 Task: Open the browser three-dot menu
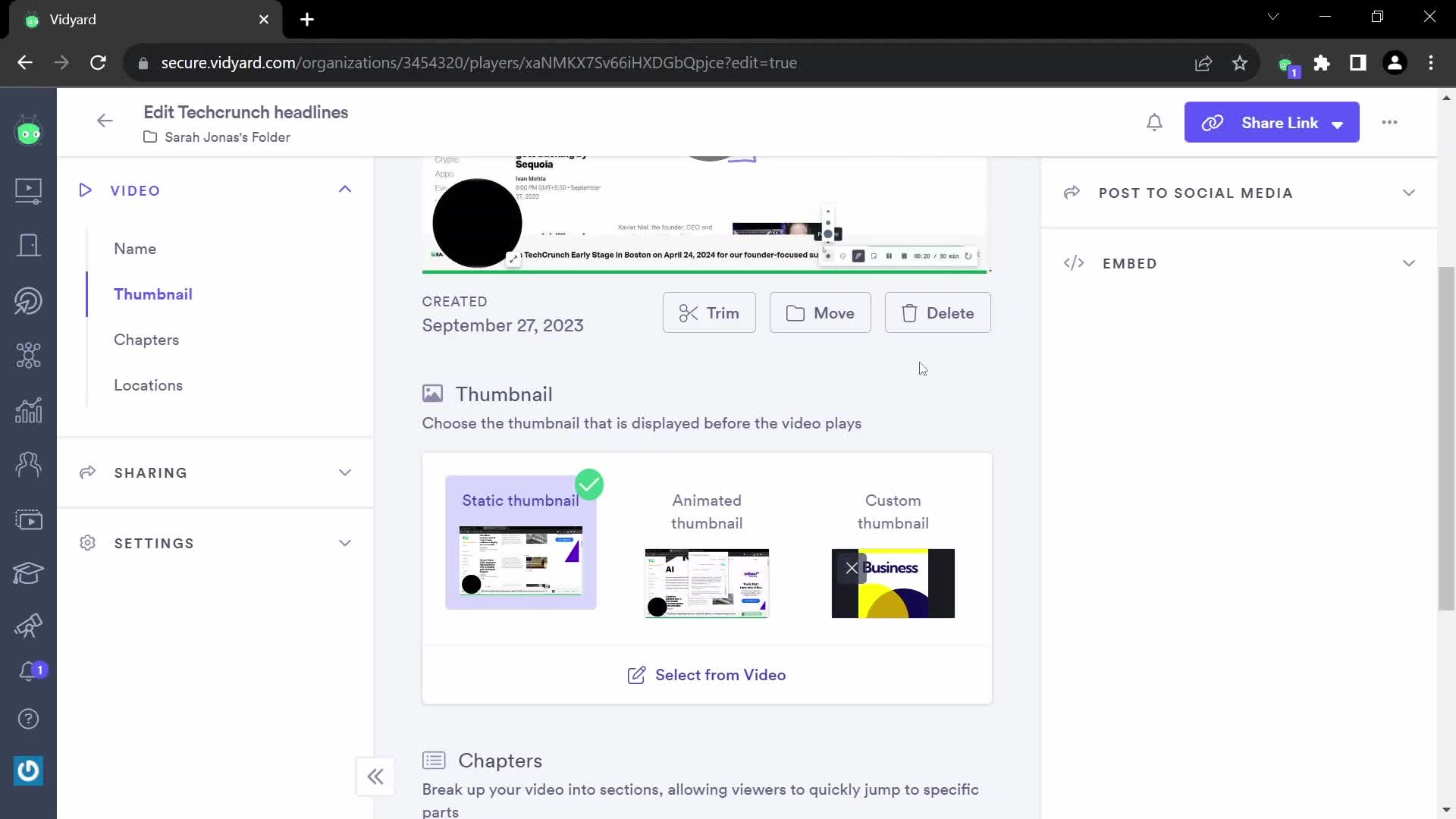(1431, 63)
